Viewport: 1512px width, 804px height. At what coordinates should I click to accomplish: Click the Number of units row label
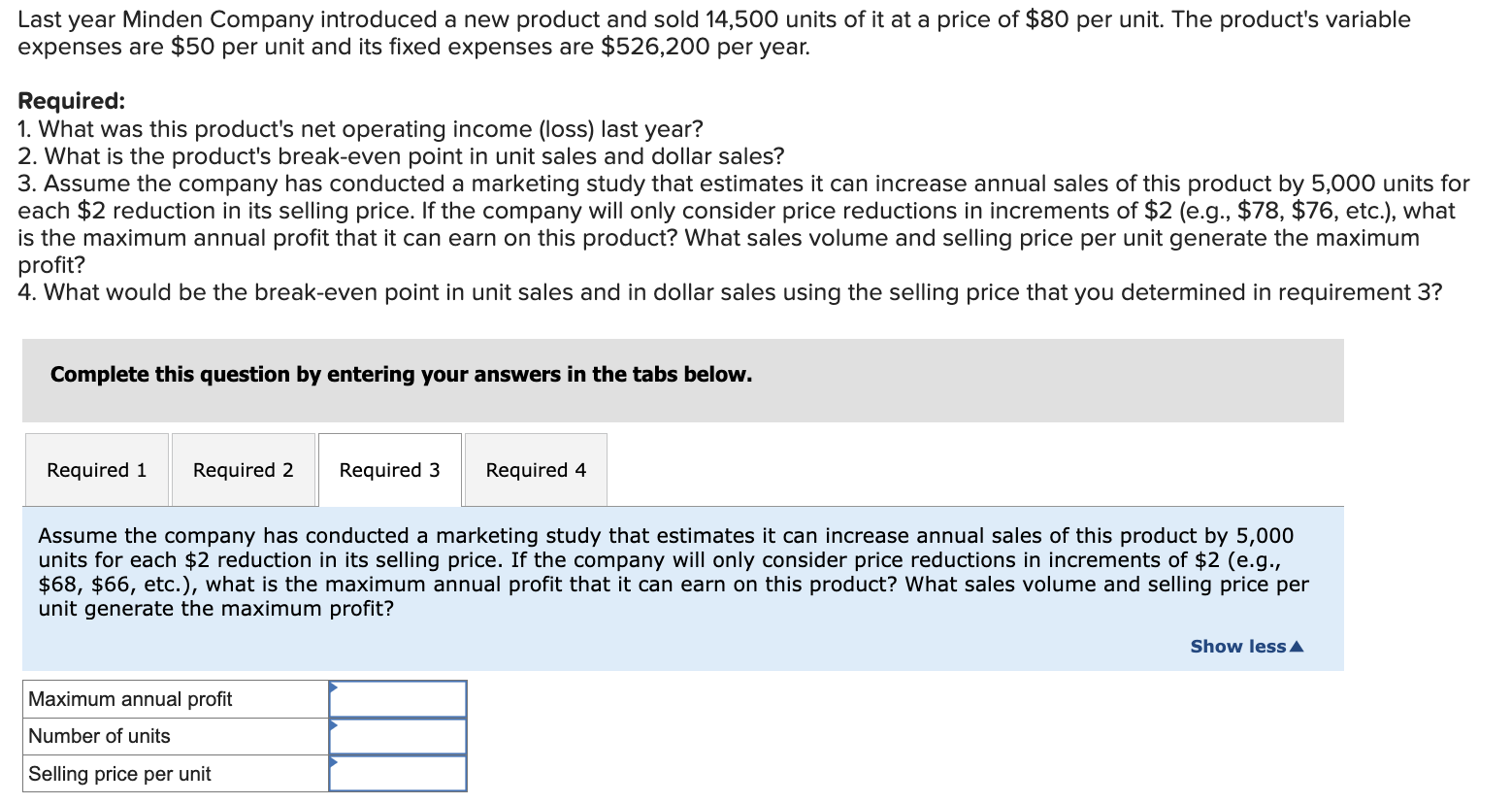[x=99, y=736]
